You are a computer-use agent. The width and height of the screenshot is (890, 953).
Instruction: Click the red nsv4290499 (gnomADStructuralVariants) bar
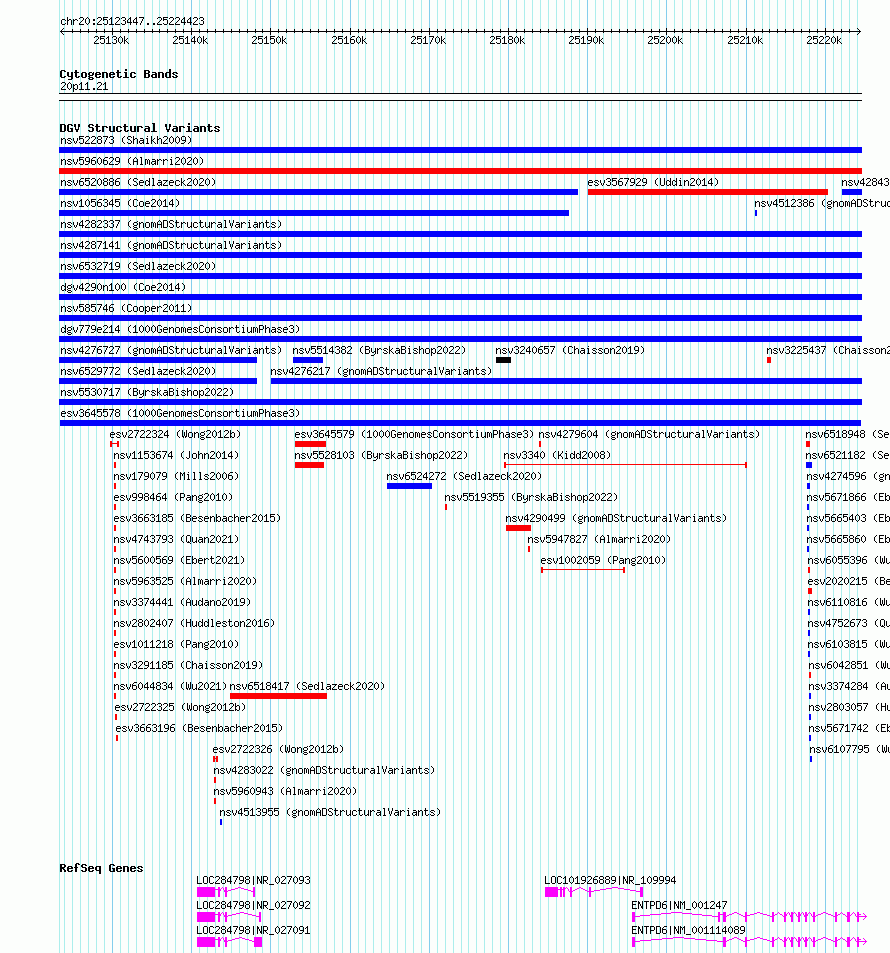pos(519,528)
